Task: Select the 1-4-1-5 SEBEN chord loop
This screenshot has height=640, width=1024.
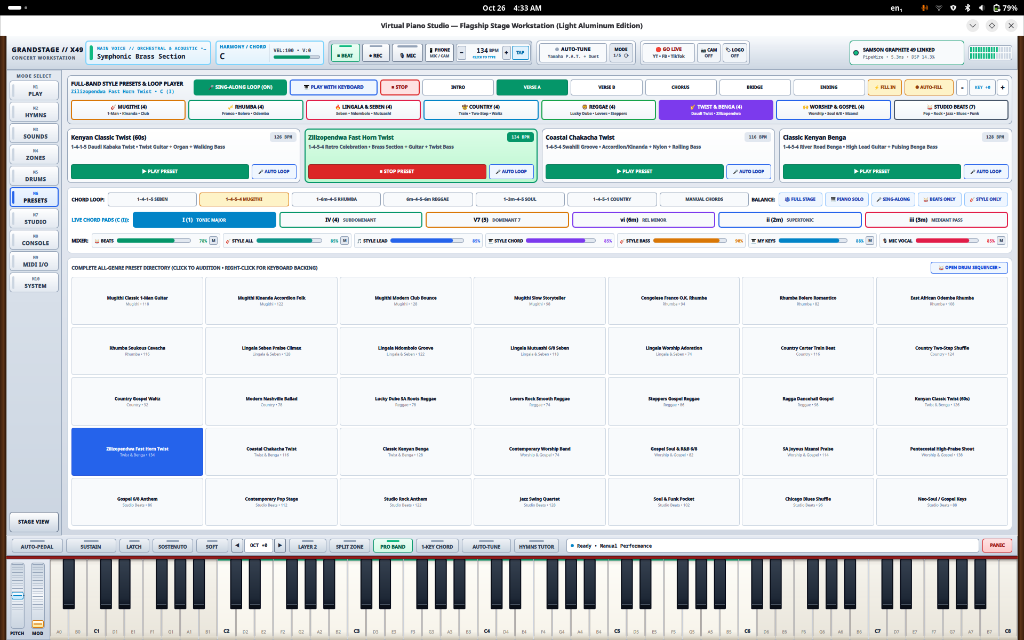Action: coord(152,199)
